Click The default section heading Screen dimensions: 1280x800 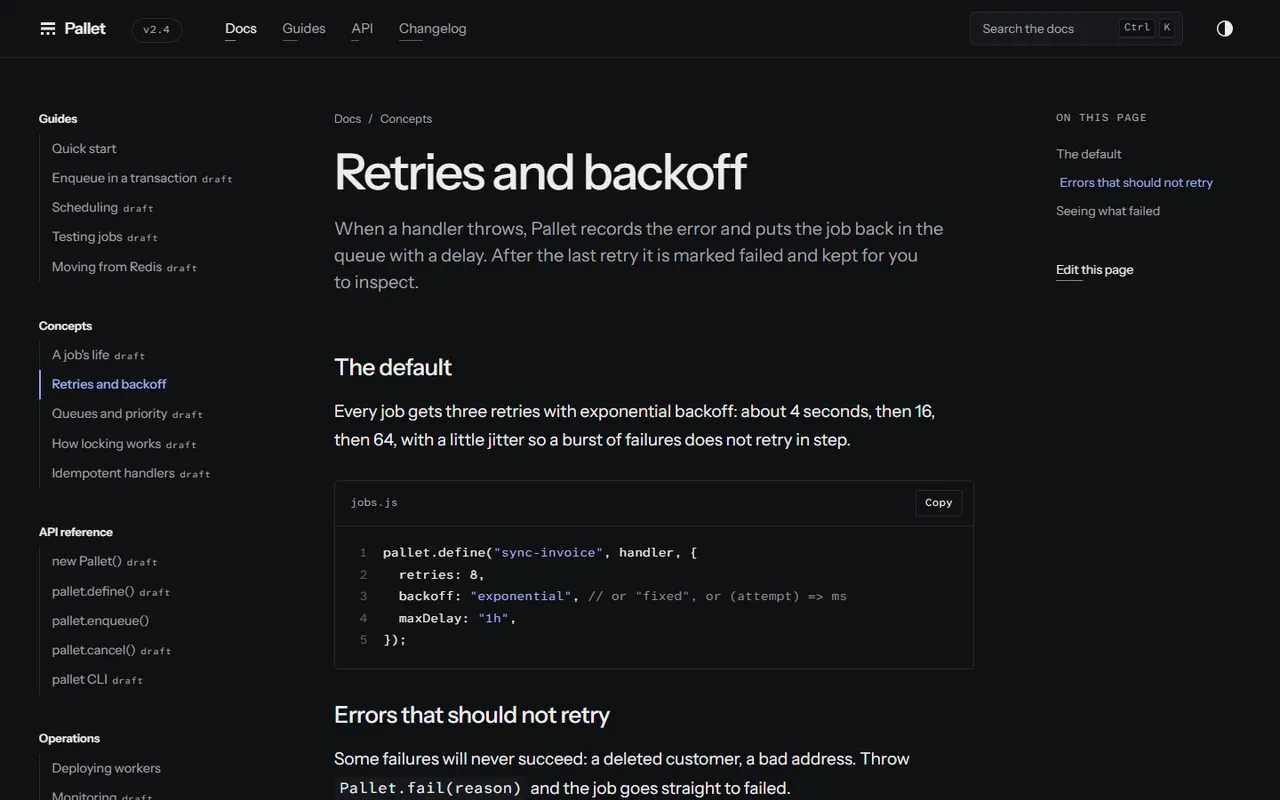[x=393, y=367]
